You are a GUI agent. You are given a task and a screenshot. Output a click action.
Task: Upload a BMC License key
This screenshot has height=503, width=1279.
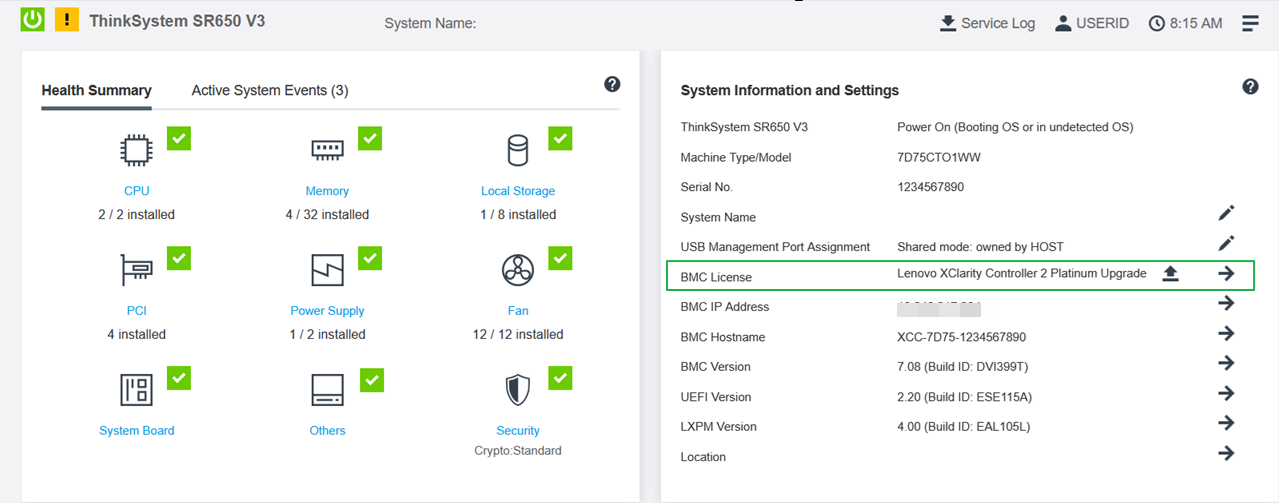coord(1170,274)
